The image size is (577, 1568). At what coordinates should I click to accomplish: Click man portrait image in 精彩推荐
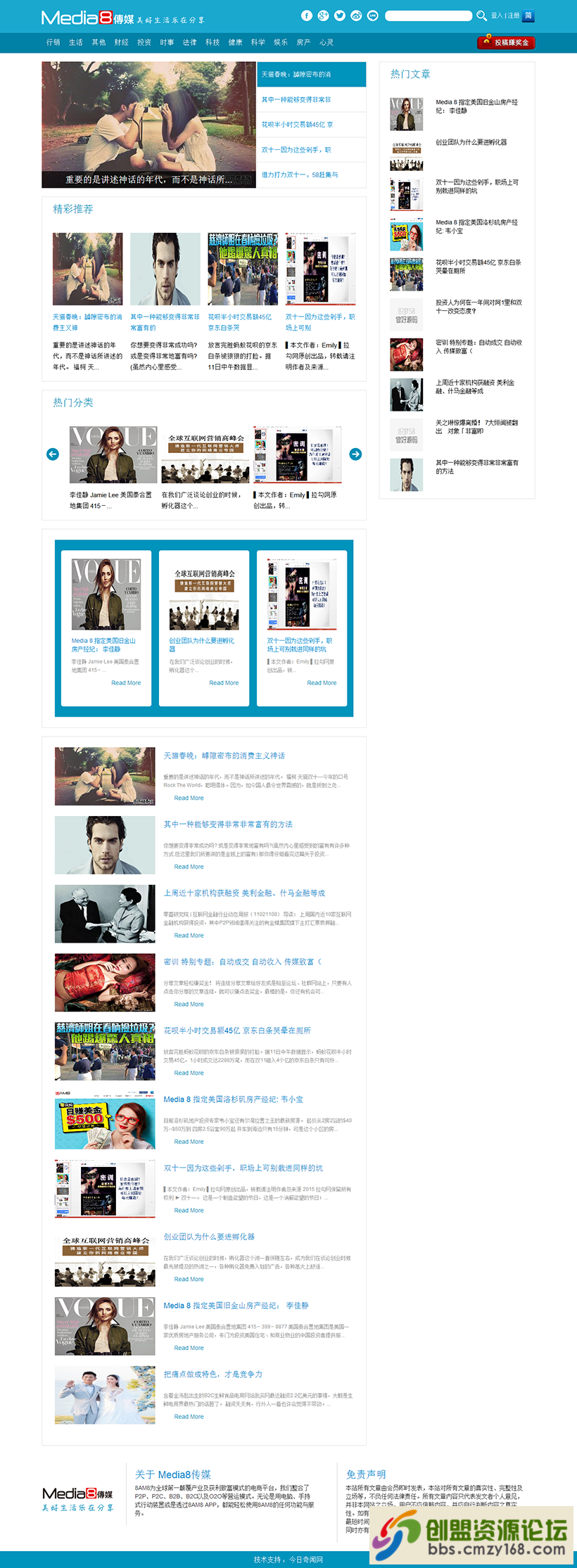coord(165,269)
